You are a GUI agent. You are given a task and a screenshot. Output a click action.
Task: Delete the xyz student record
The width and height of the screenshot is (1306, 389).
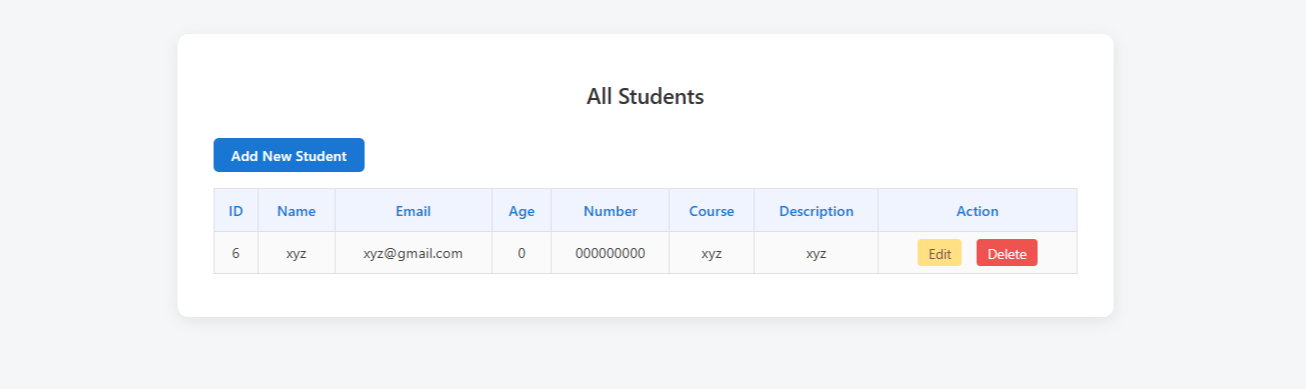pos(1007,253)
